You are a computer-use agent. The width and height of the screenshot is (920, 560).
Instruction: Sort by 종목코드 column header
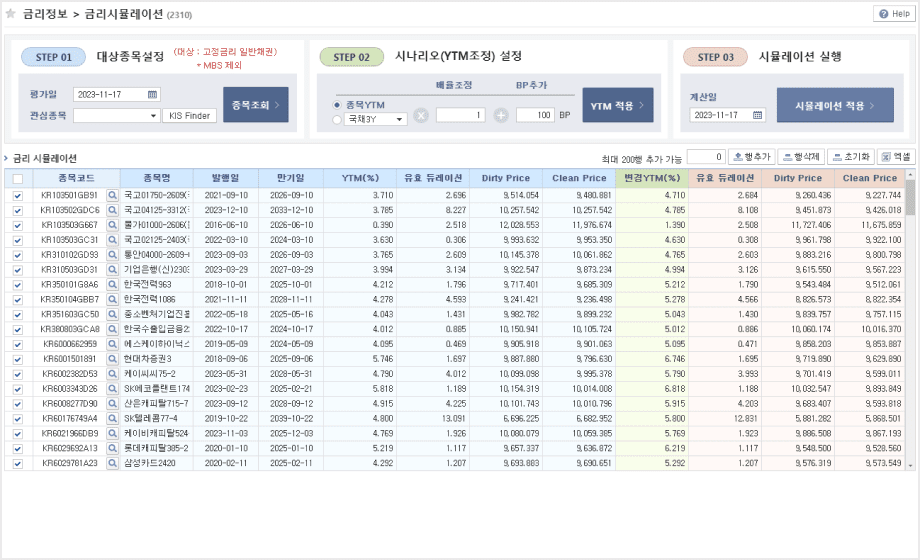76,178
